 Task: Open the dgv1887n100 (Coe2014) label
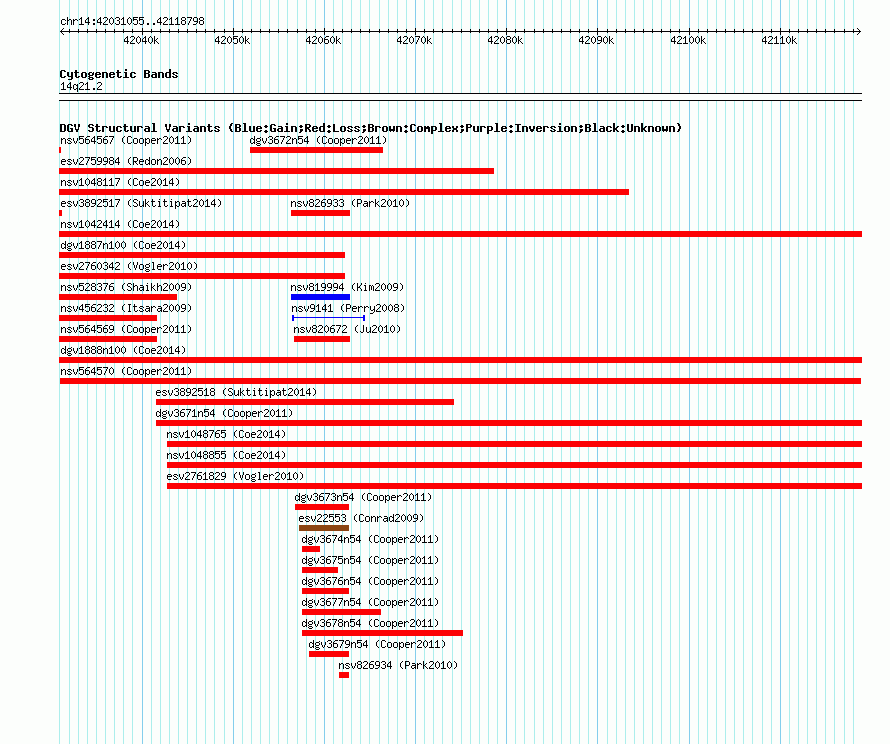[123, 245]
